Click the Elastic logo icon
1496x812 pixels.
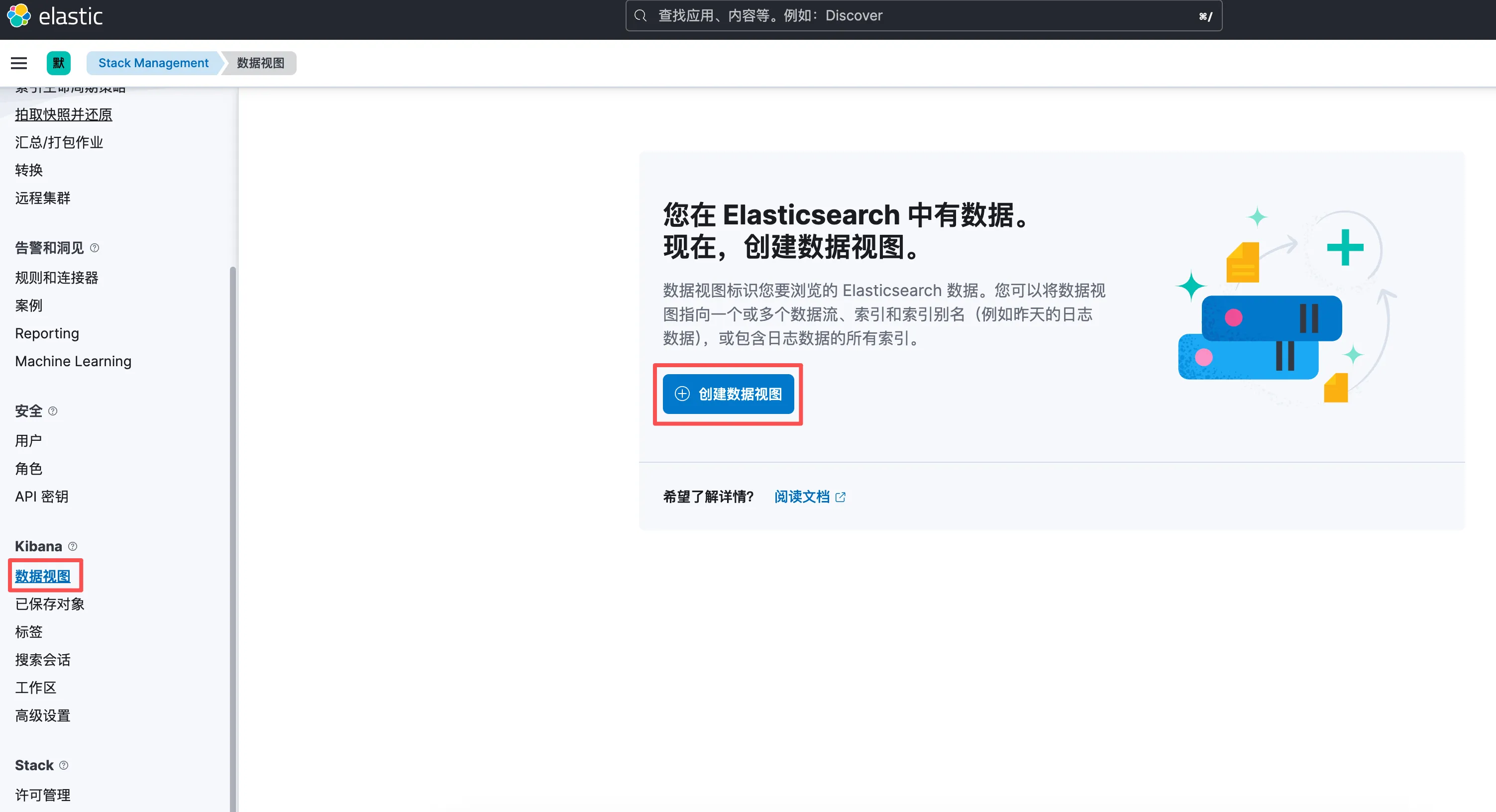point(18,15)
